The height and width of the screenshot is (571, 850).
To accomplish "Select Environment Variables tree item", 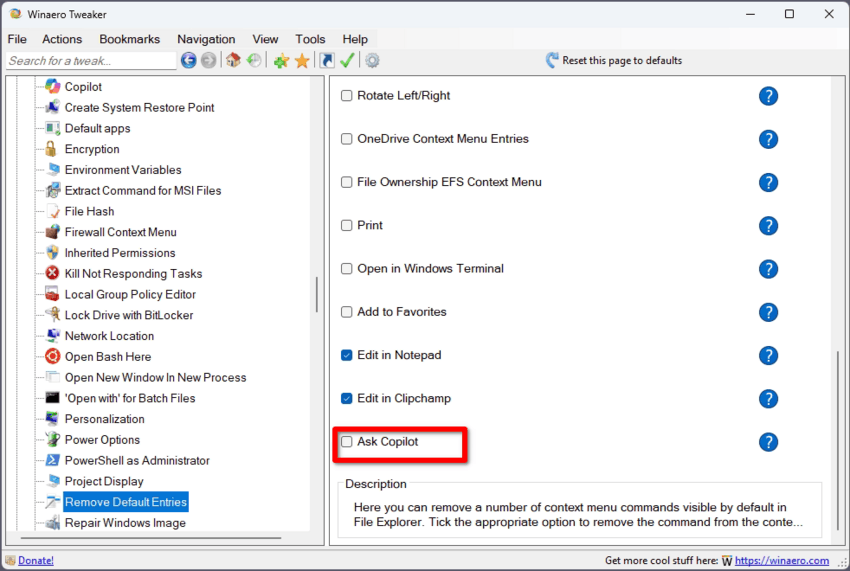I will [x=123, y=170].
